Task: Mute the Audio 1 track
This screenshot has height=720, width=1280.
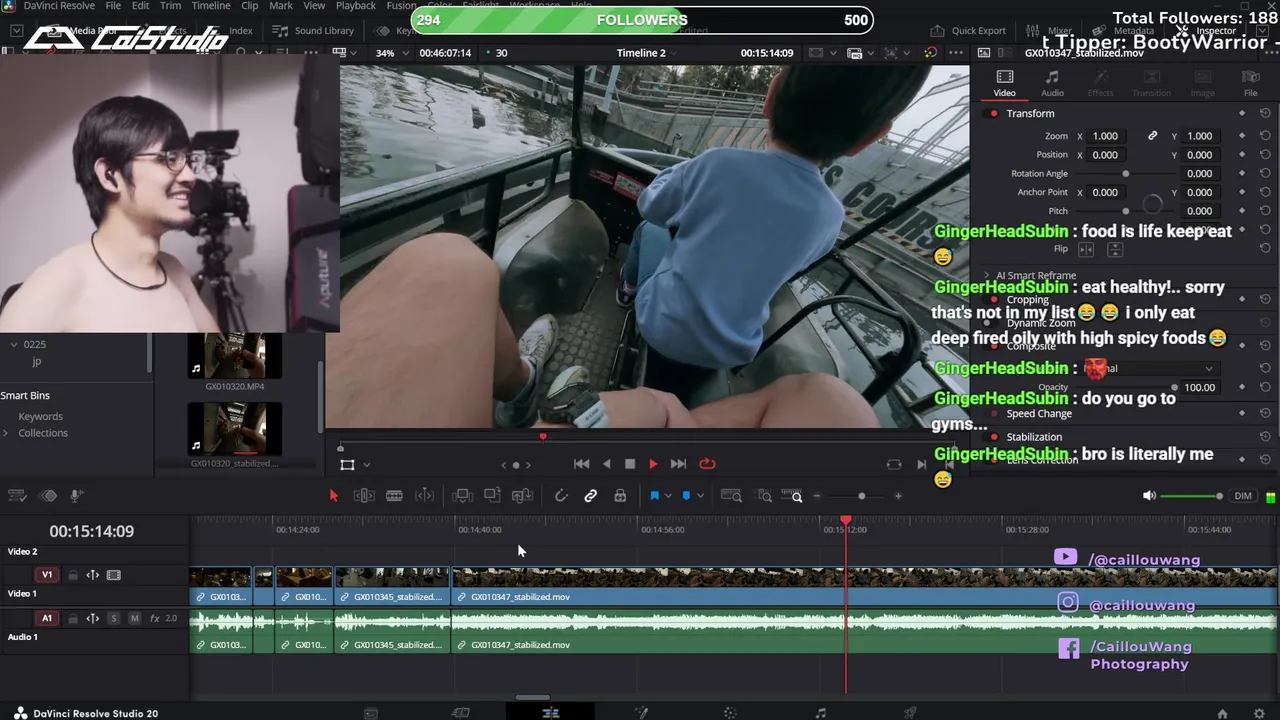Action: [134, 619]
